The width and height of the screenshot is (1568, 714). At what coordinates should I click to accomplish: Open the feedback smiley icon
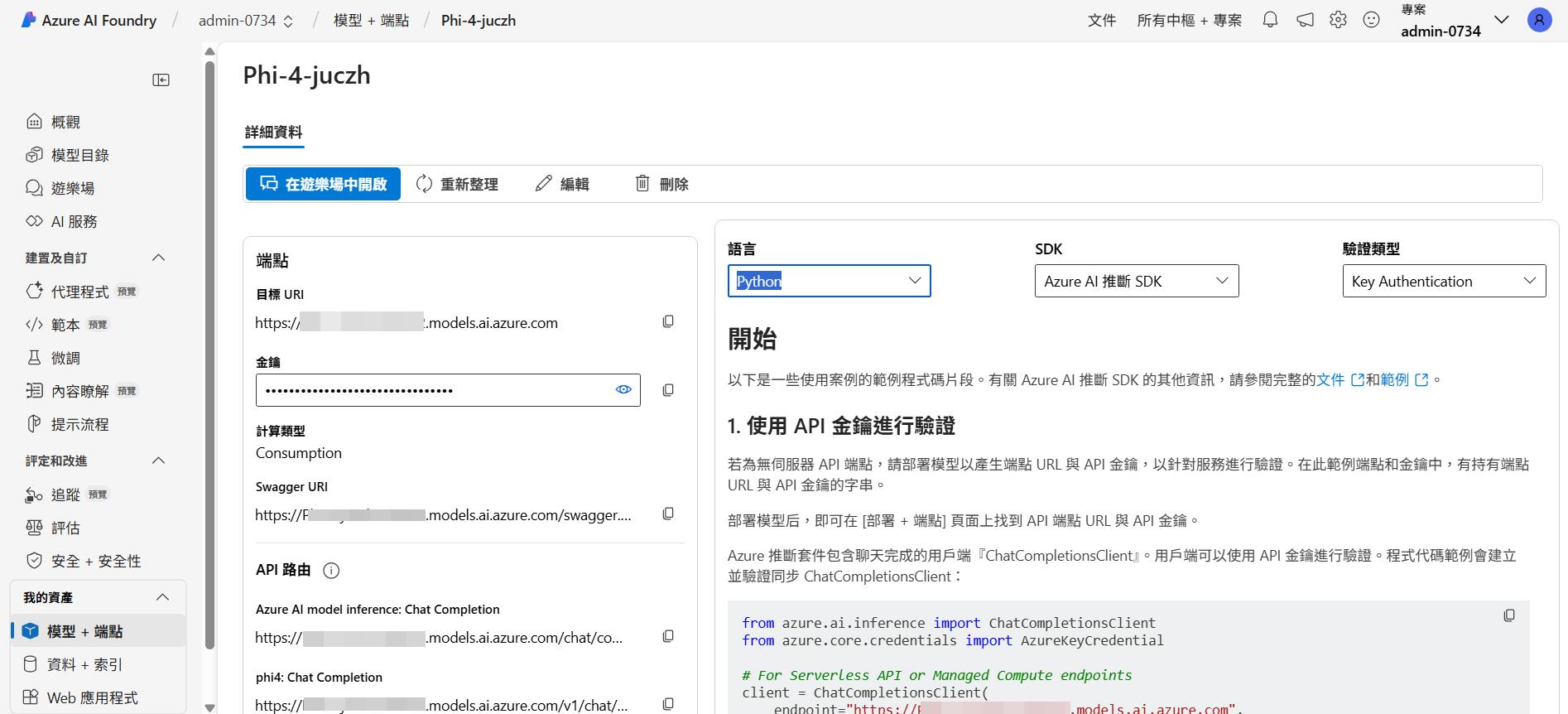point(1371,20)
